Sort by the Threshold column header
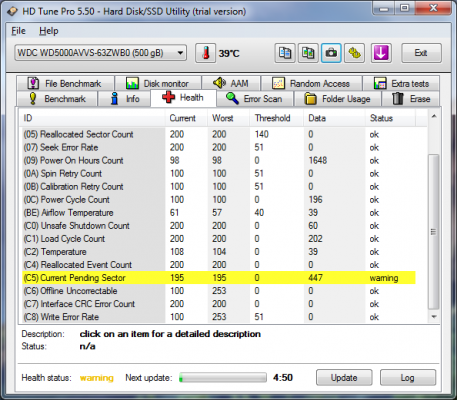 click(277, 118)
